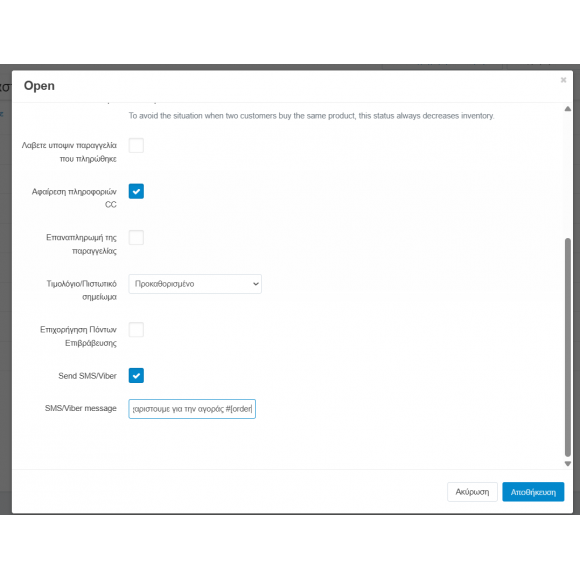The width and height of the screenshot is (580, 580).
Task: Focus the SMS/Viber message field
Action: click(x=192, y=409)
